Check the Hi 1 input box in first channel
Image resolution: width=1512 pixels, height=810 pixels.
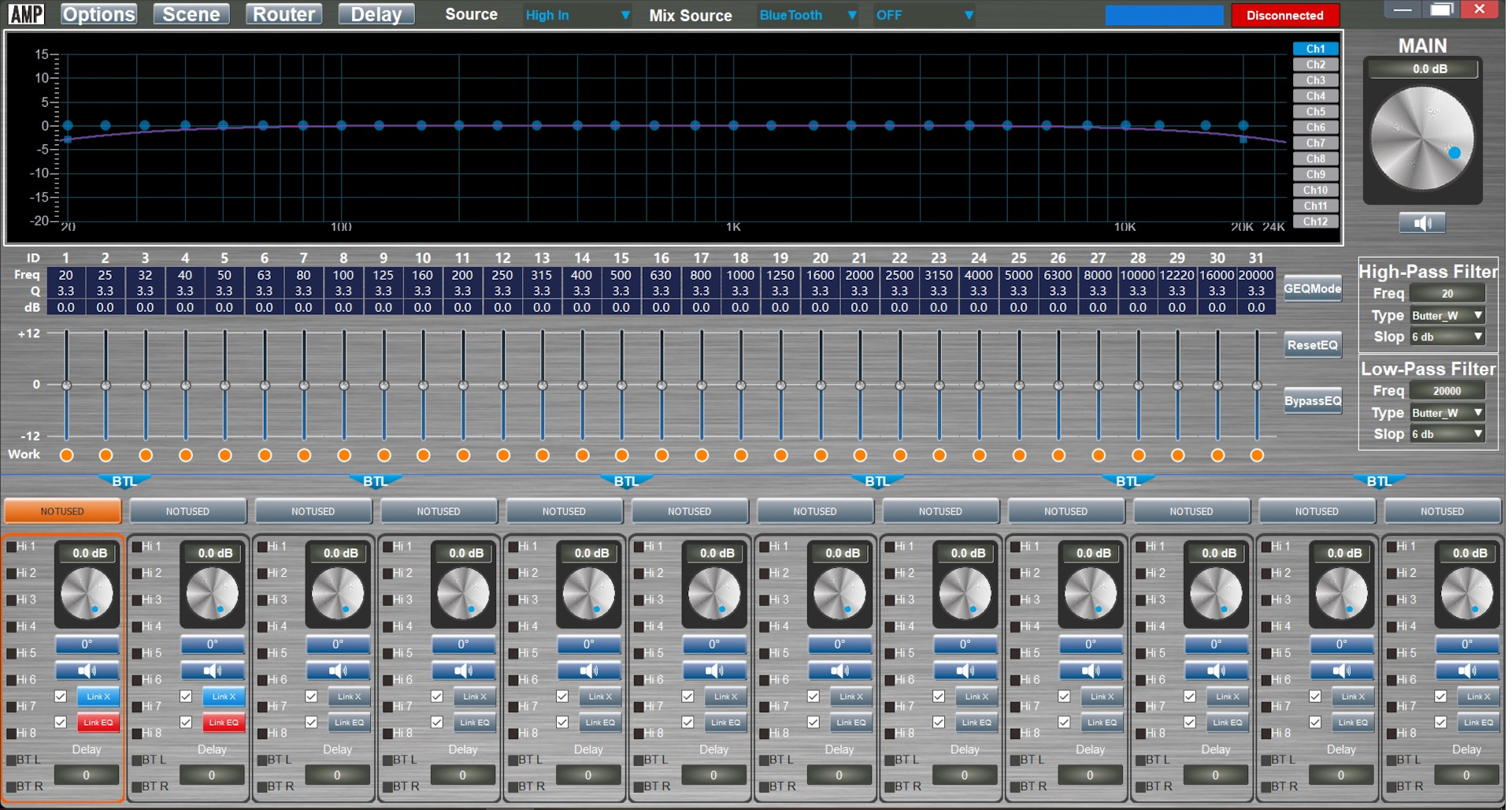pyautogui.click(x=12, y=547)
